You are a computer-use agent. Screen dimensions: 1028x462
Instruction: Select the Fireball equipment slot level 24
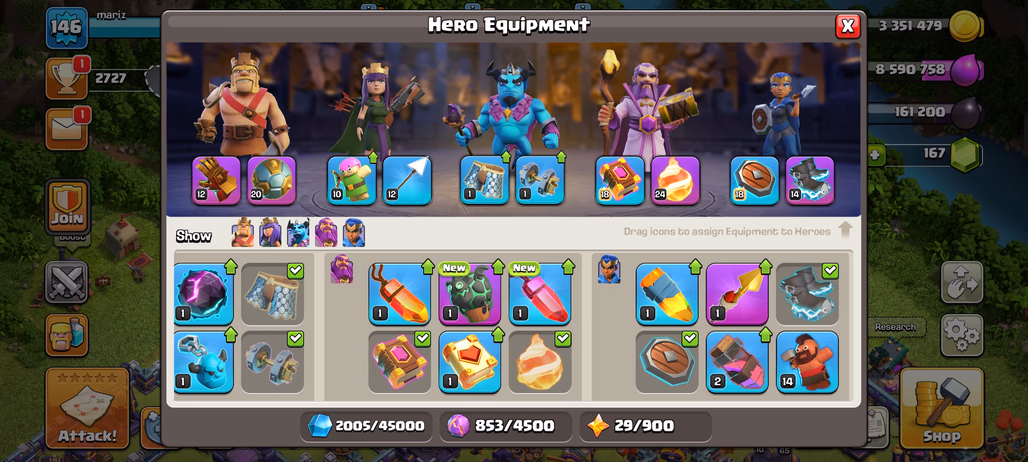(x=675, y=180)
